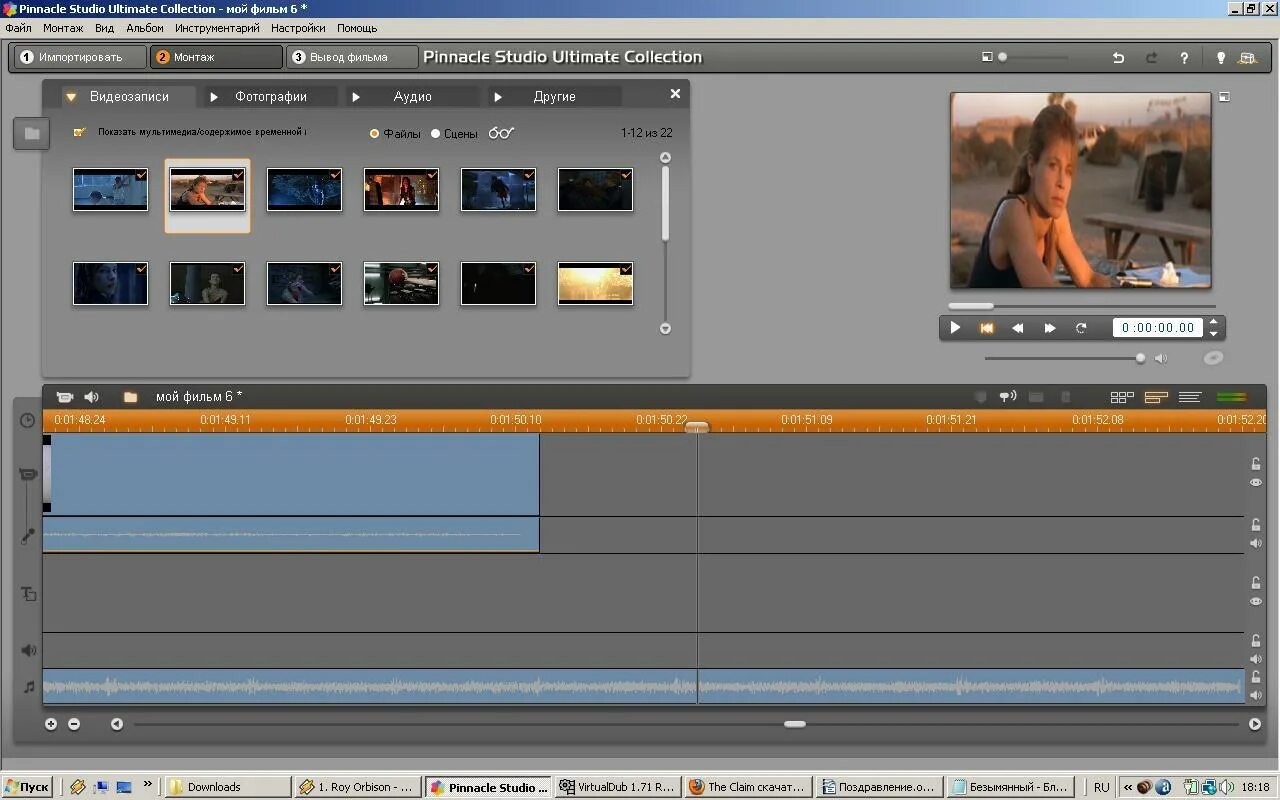Hide the video track with eye icon
The width and height of the screenshot is (1280, 800).
click(1256, 483)
